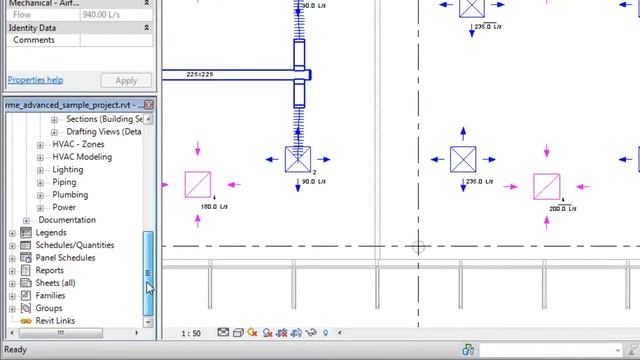Expand Sections (Building Section) node

pyautogui.click(x=54, y=120)
